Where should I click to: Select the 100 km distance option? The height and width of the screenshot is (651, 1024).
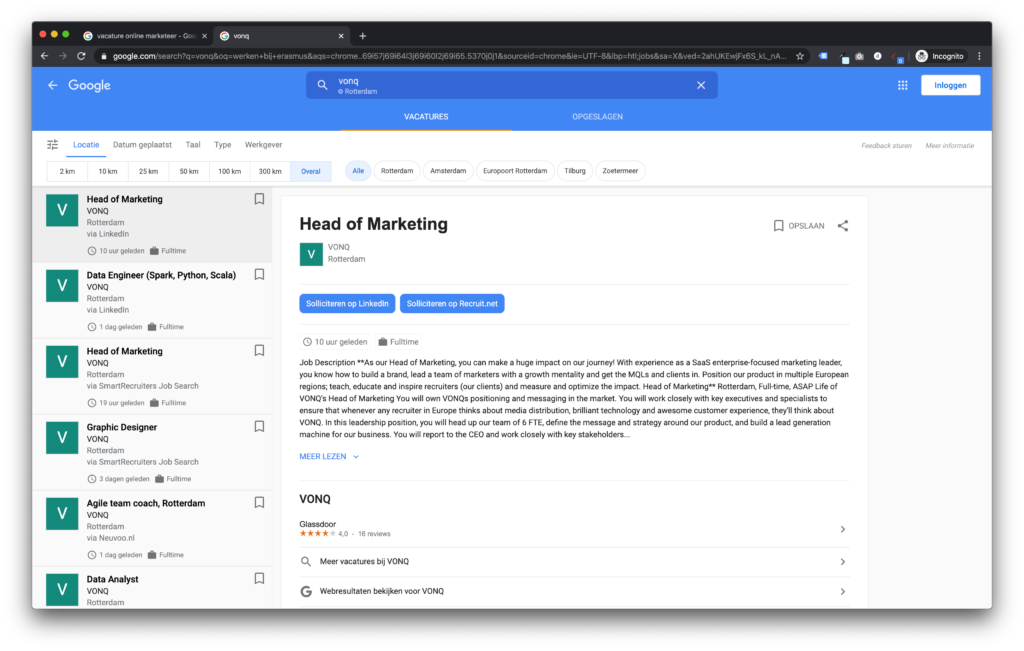[x=229, y=171]
